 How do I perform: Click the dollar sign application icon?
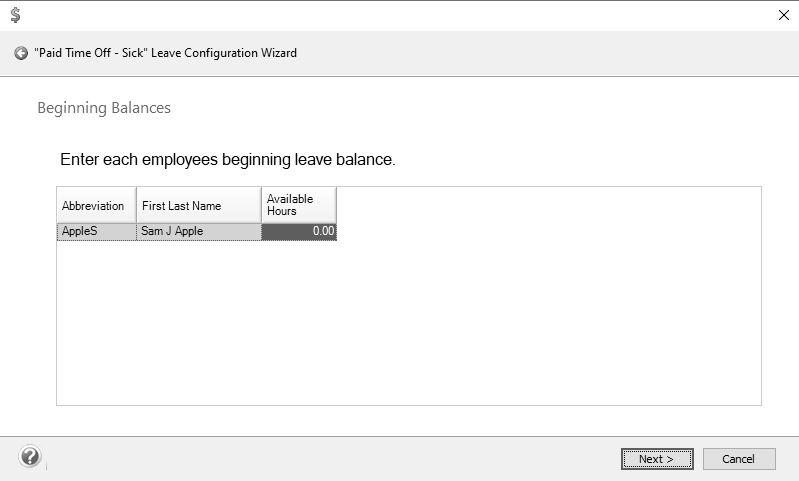15,15
